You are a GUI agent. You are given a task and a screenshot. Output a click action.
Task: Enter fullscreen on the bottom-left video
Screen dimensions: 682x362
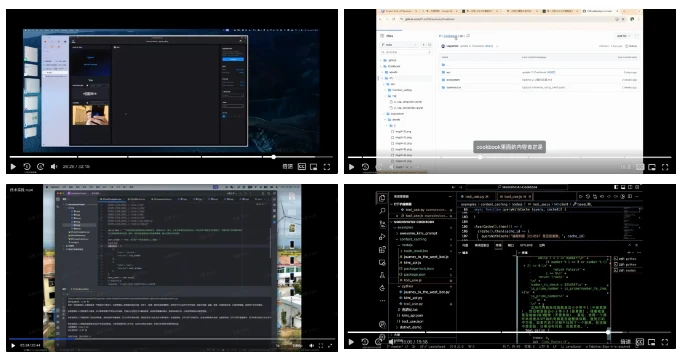[330, 345]
